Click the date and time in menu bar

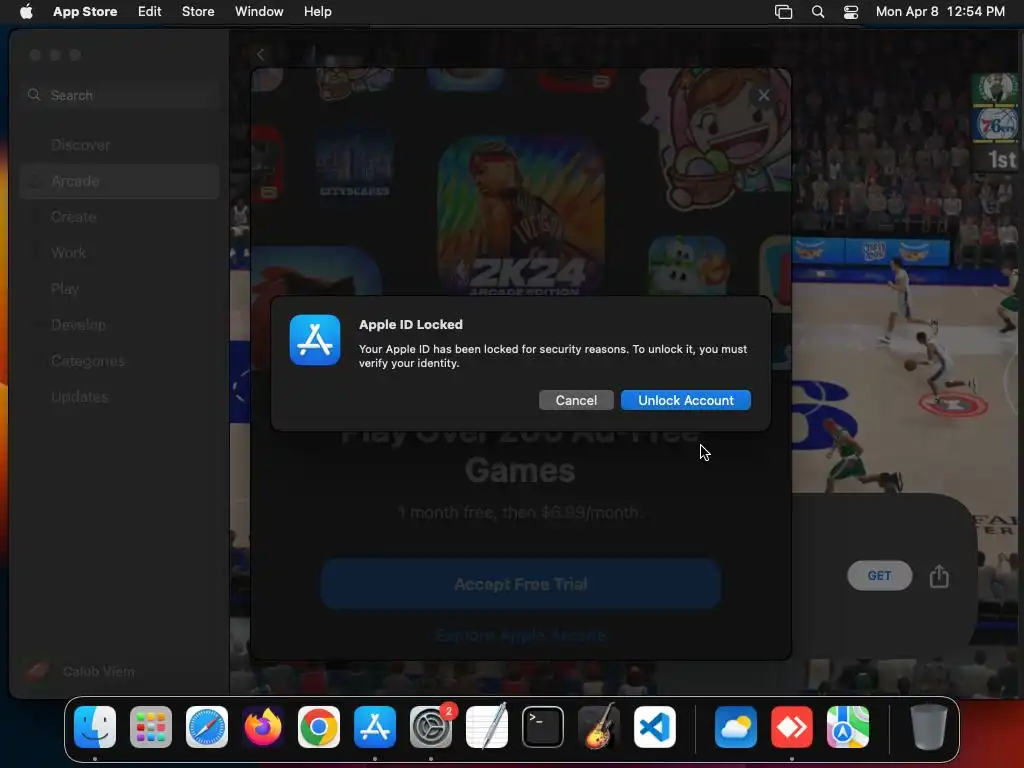click(940, 12)
